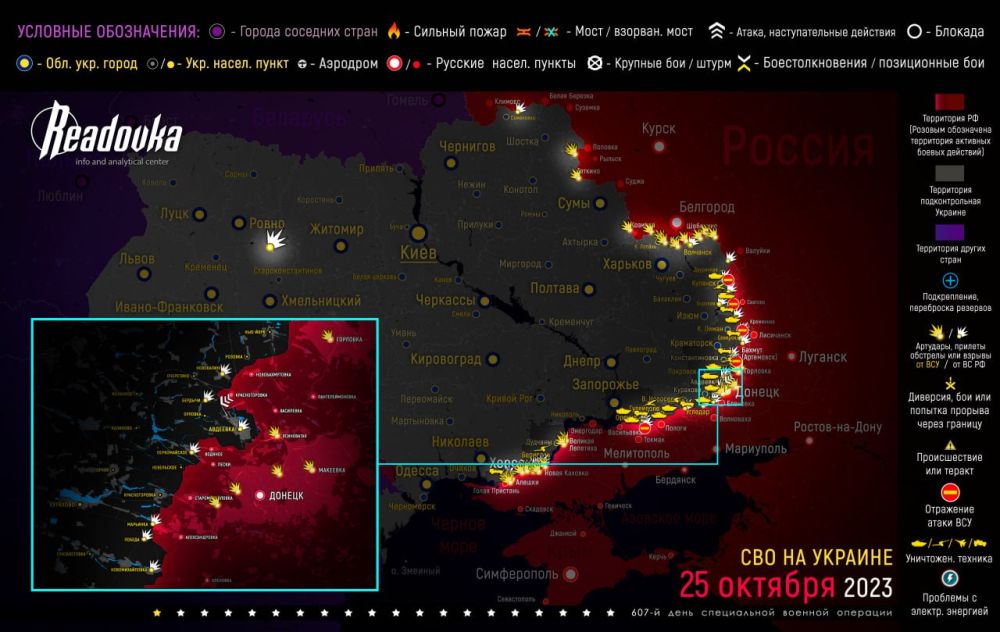Click the airfield symbol in the top legend
Viewport: 1000px width, 632px height.
(x=300, y=64)
